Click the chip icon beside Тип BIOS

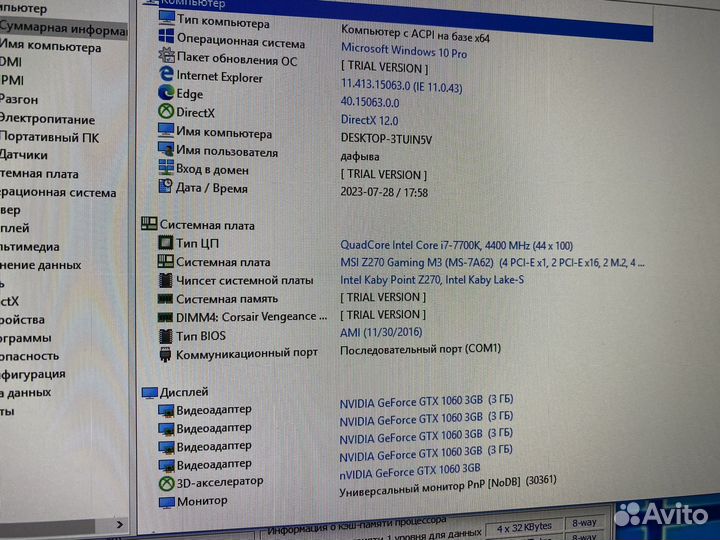tap(165, 336)
